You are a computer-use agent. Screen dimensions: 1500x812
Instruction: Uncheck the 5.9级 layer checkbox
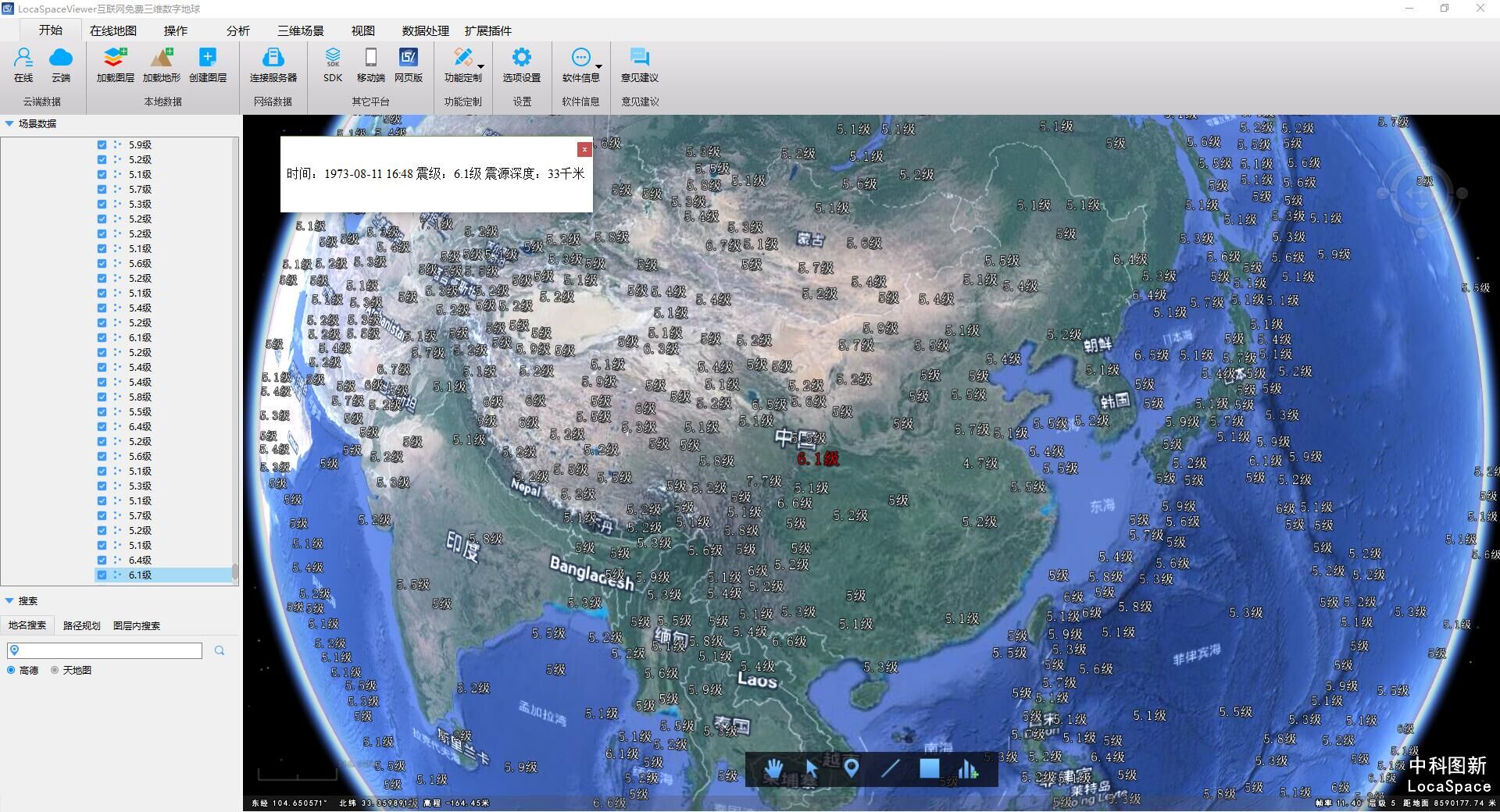coord(102,144)
